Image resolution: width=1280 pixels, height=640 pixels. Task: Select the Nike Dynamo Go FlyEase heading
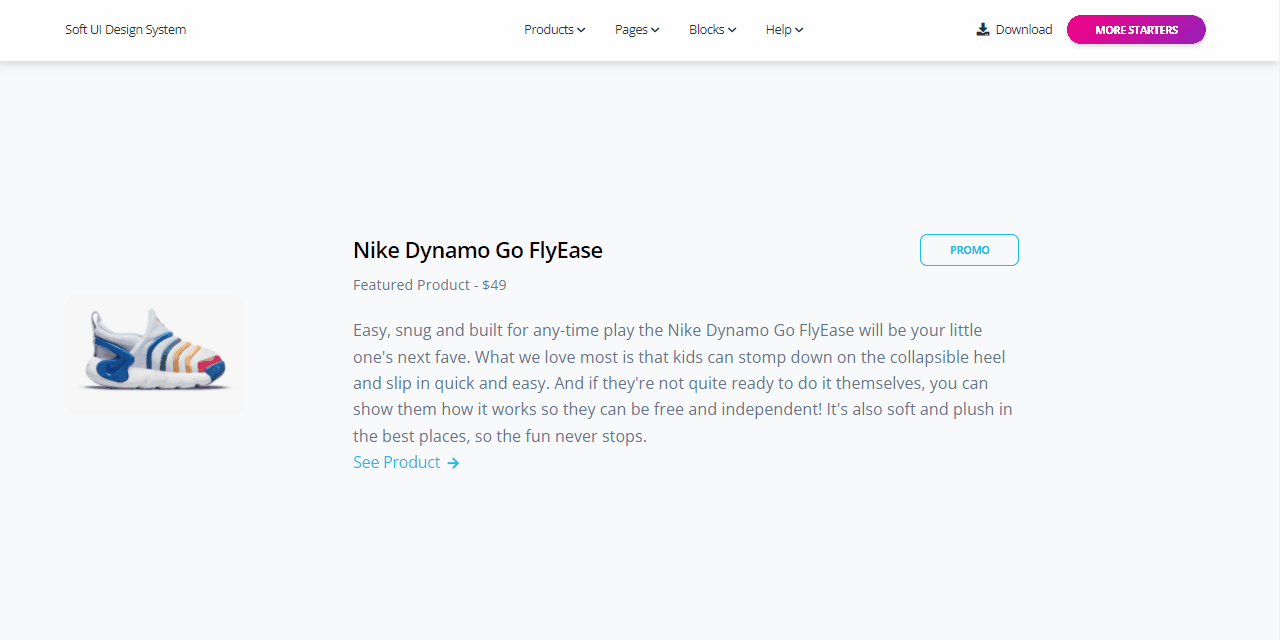[478, 250]
